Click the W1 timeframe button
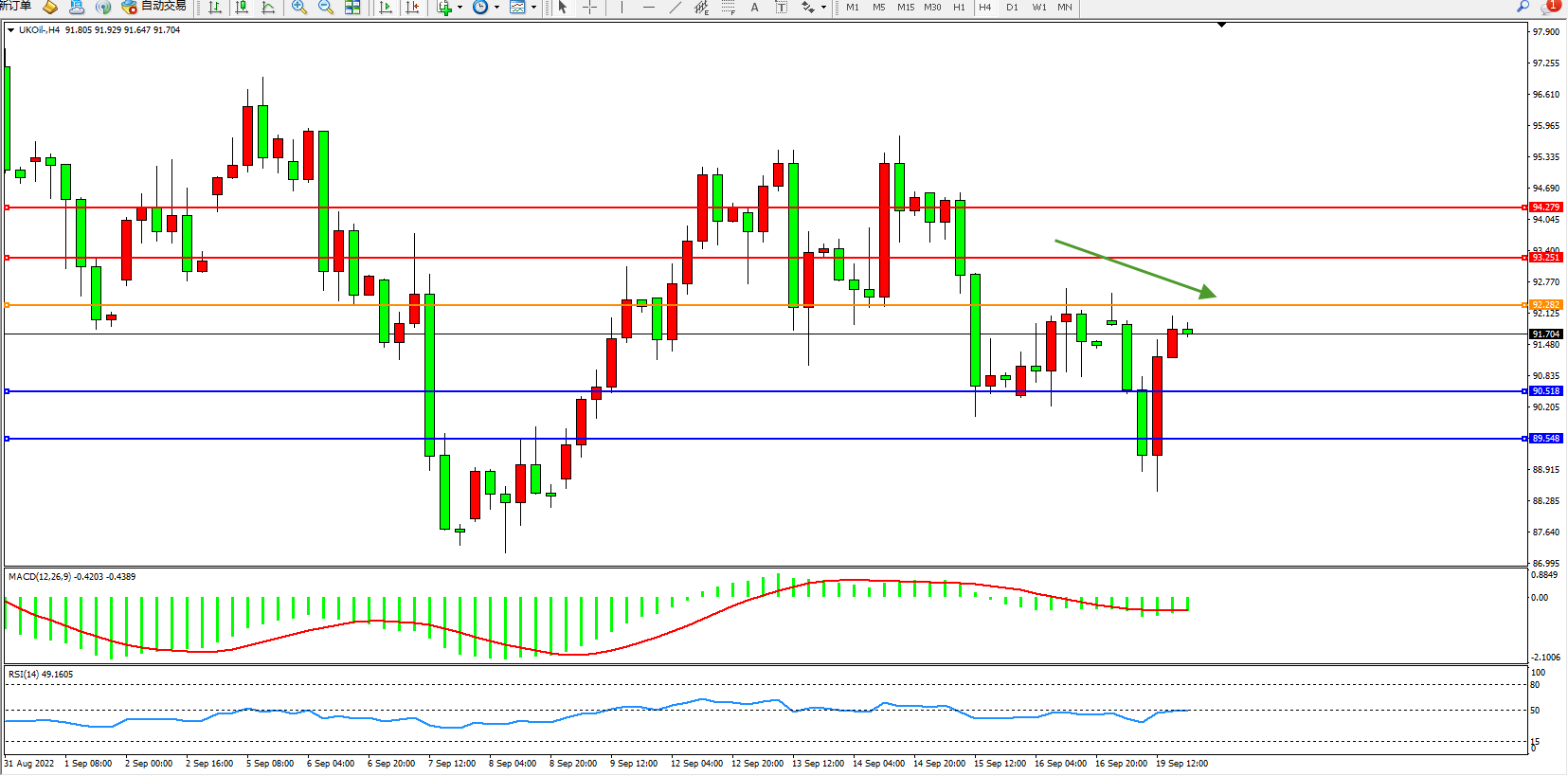1568x776 pixels. (x=1038, y=8)
